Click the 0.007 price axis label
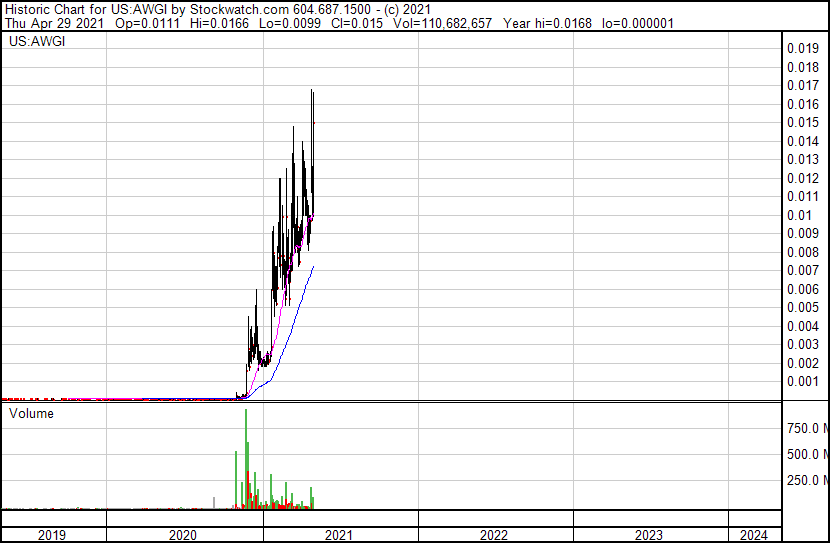 pos(803,270)
